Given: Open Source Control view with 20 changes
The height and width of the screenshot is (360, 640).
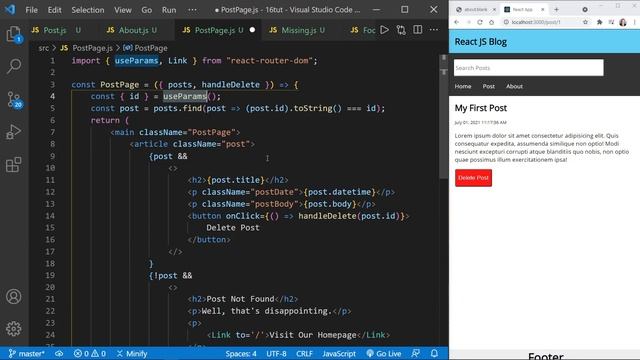Looking at the screenshot, I should [14, 100].
